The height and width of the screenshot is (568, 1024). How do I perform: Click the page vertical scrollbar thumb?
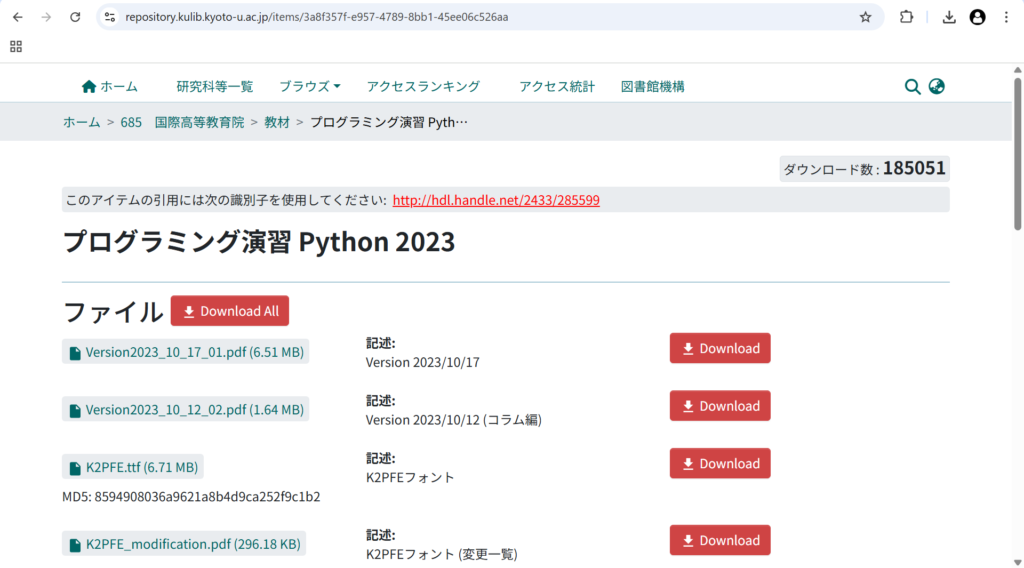(1017, 153)
